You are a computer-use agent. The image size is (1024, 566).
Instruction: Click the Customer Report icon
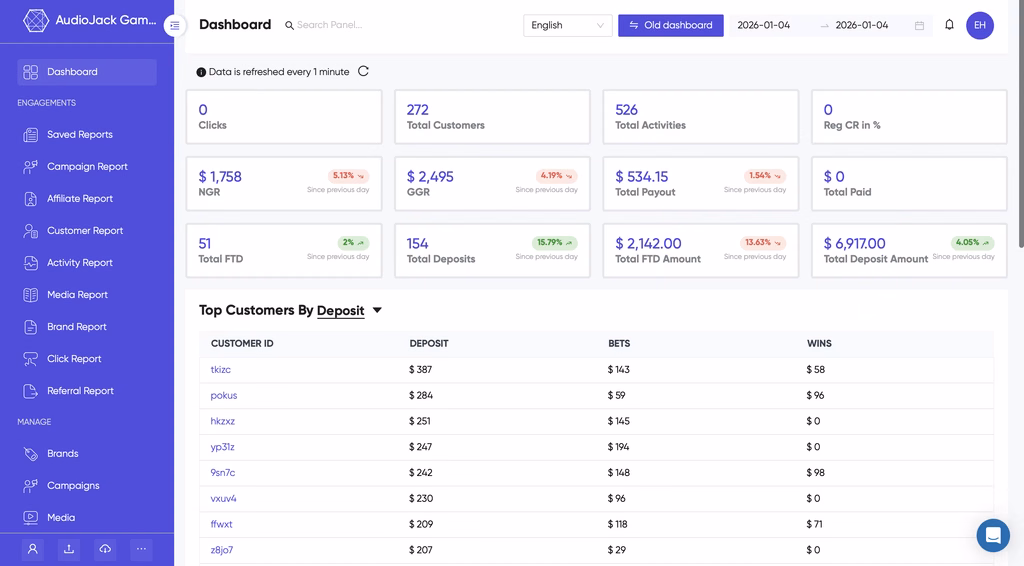click(31, 230)
